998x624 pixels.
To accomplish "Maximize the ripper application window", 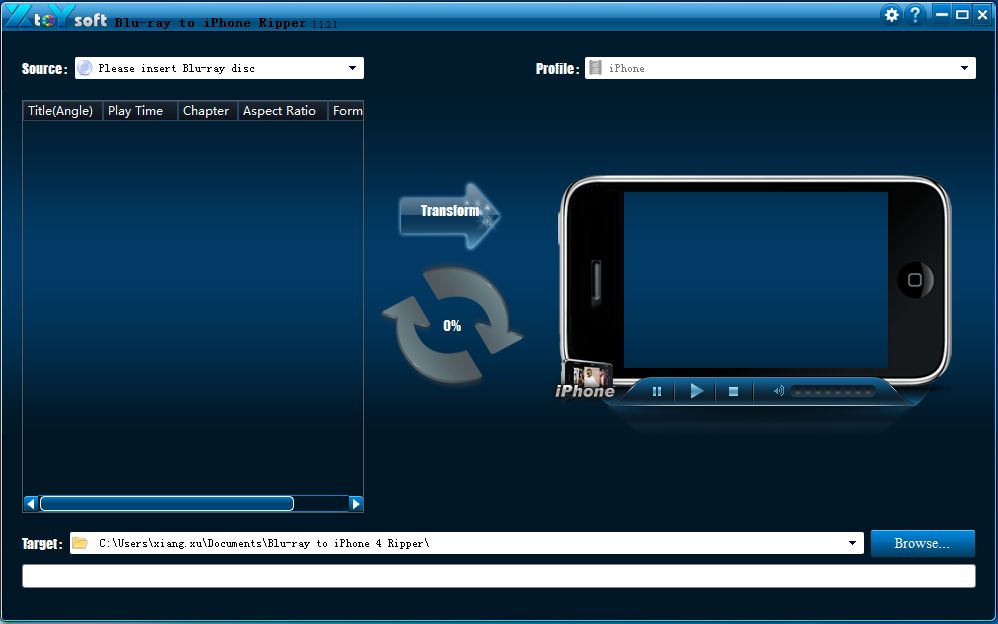I will click(x=962, y=14).
